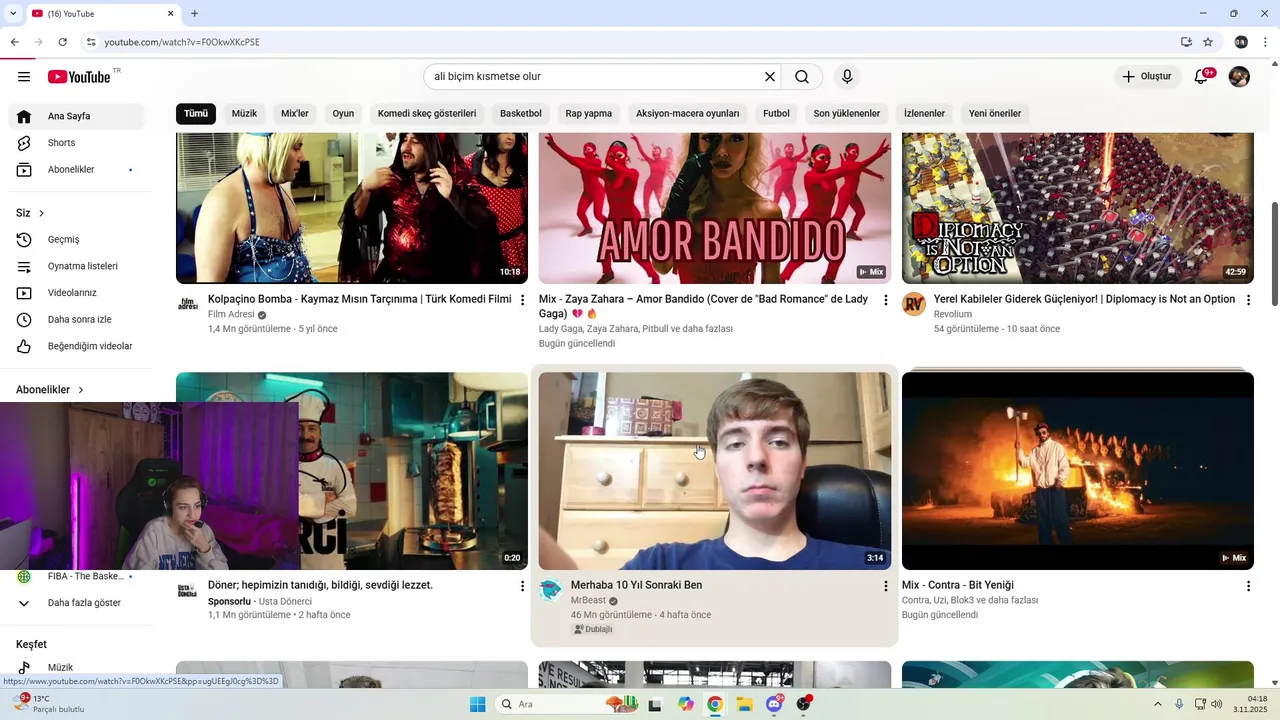This screenshot has width=1280, height=720.
Task: Open the MrBeast channel avatar
Action: tap(551, 590)
